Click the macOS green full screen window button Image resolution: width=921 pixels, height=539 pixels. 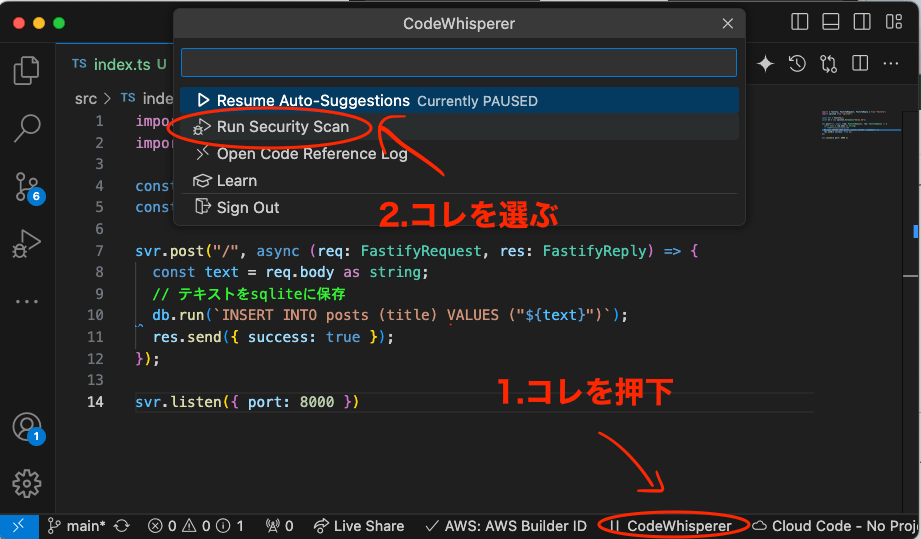(x=59, y=23)
